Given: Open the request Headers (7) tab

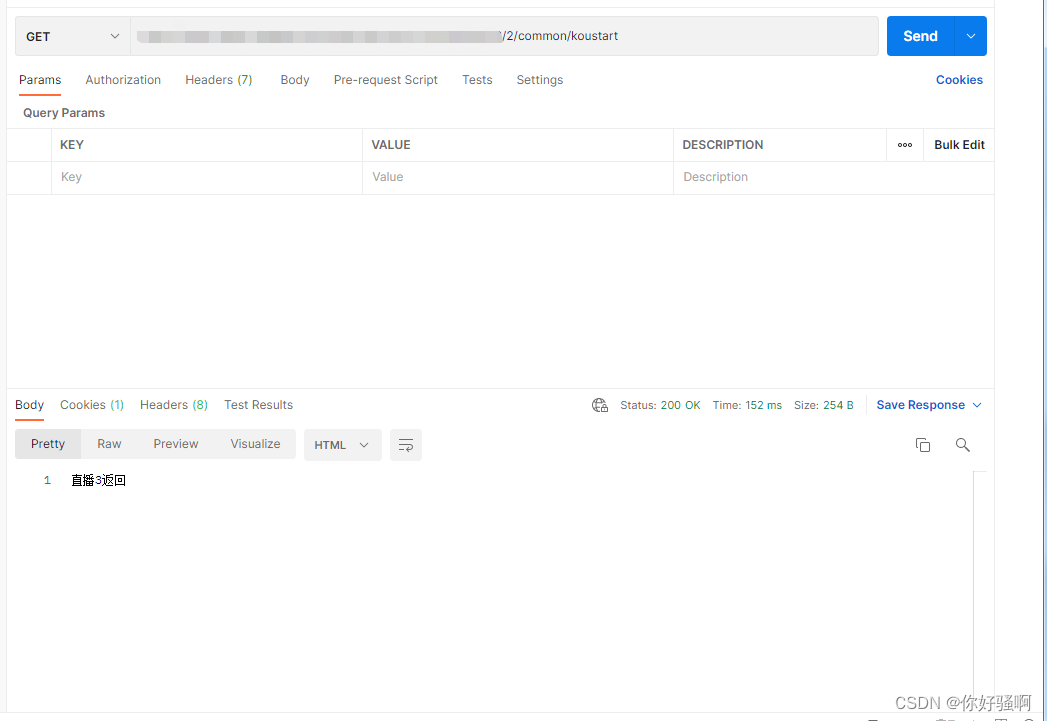Looking at the screenshot, I should pyautogui.click(x=218, y=79).
